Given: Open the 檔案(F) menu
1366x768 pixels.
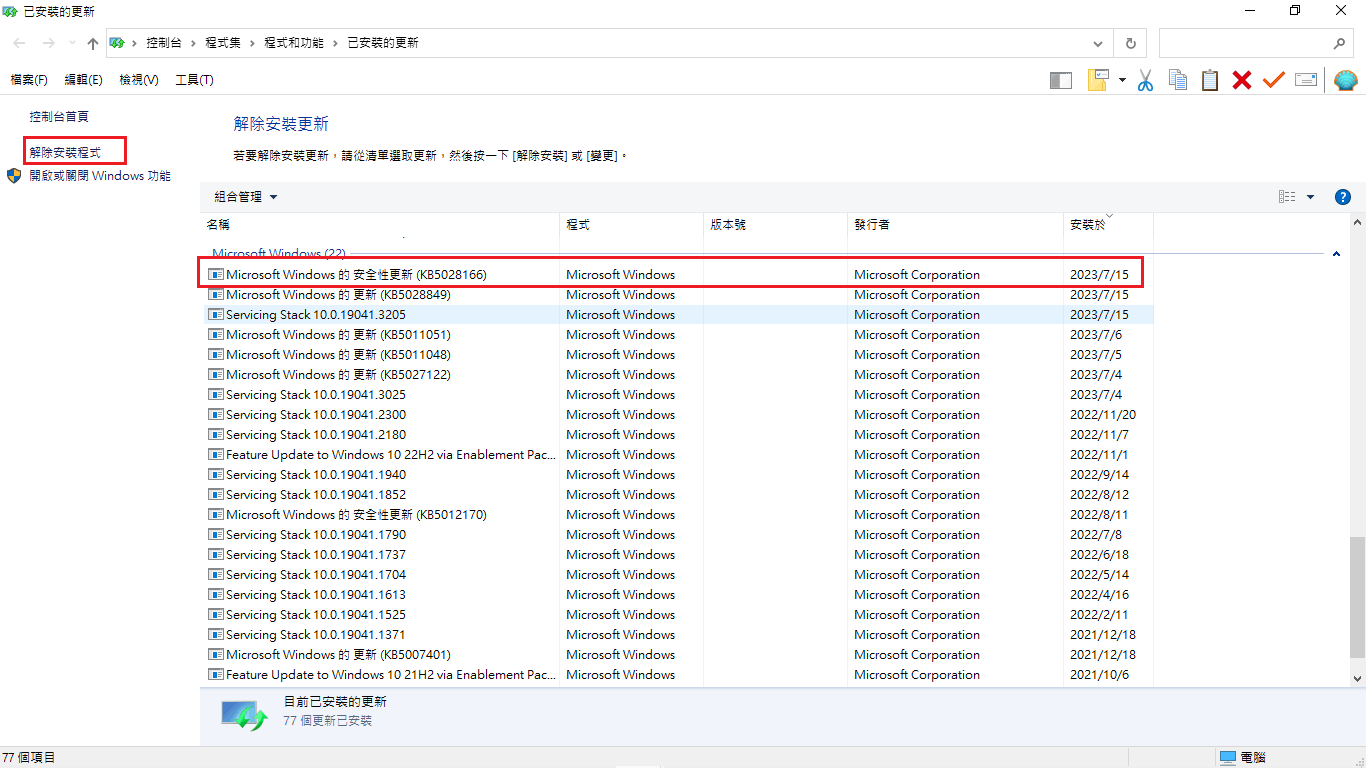Looking at the screenshot, I should (x=29, y=80).
